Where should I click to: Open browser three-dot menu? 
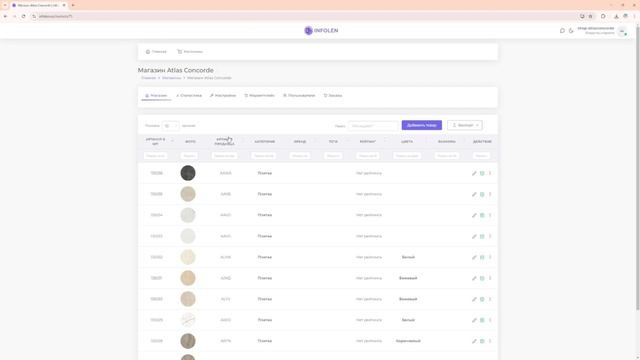tap(634, 16)
